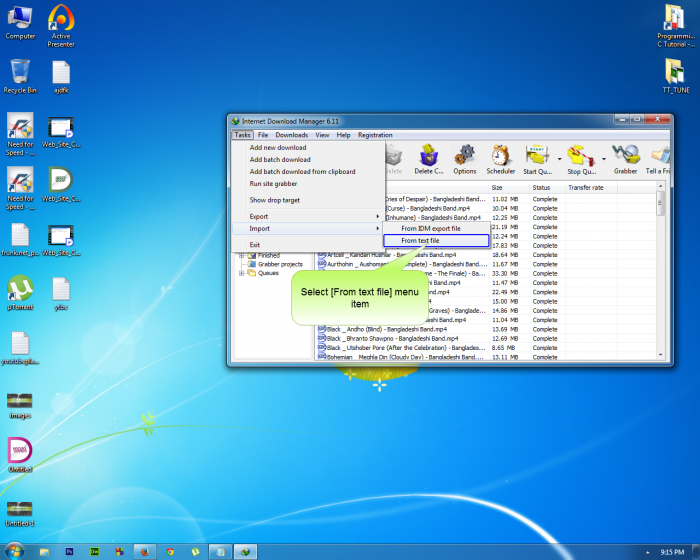Image resolution: width=700 pixels, height=560 pixels.
Task: Click the Windows Start button
Action: click(13, 551)
